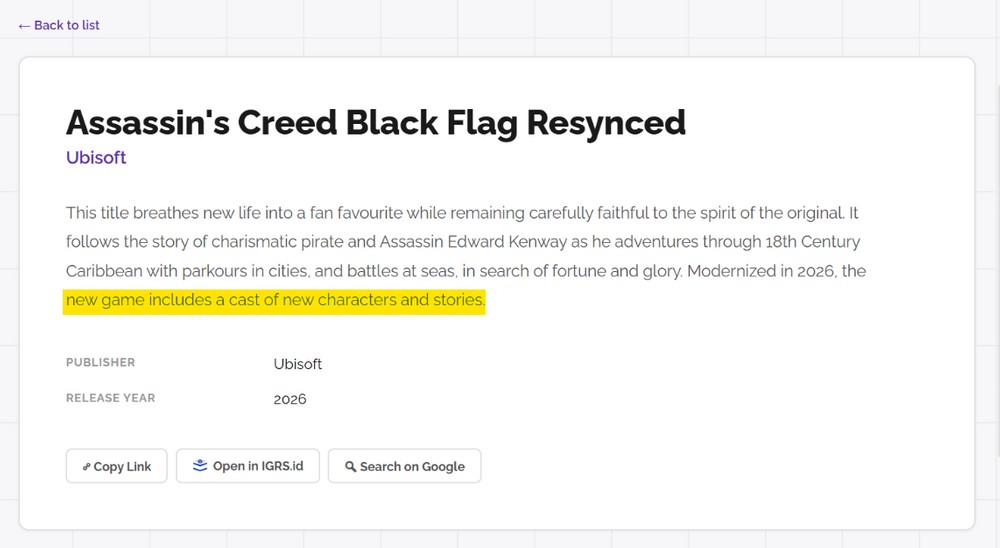Image resolution: width=1000 pixels, height=548 pixels.
Task: Click the yellow highlighted sentence
Action: pos(275,300)
